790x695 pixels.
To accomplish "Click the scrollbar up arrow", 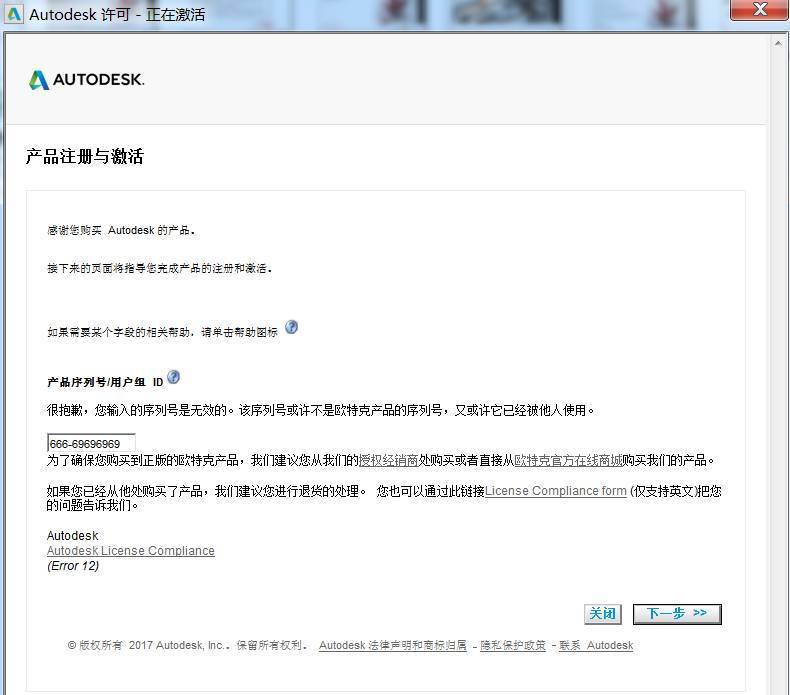I will tap(780, 43).
